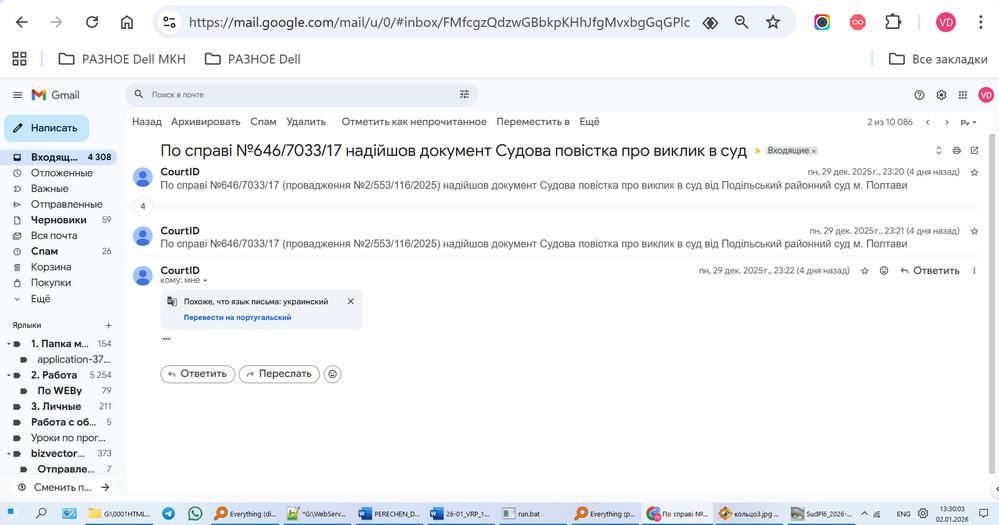Image resolution: width=999 pixels, height=525 pixels.
Task: Show hidden system tray icons
Action: tap(864, 514)
